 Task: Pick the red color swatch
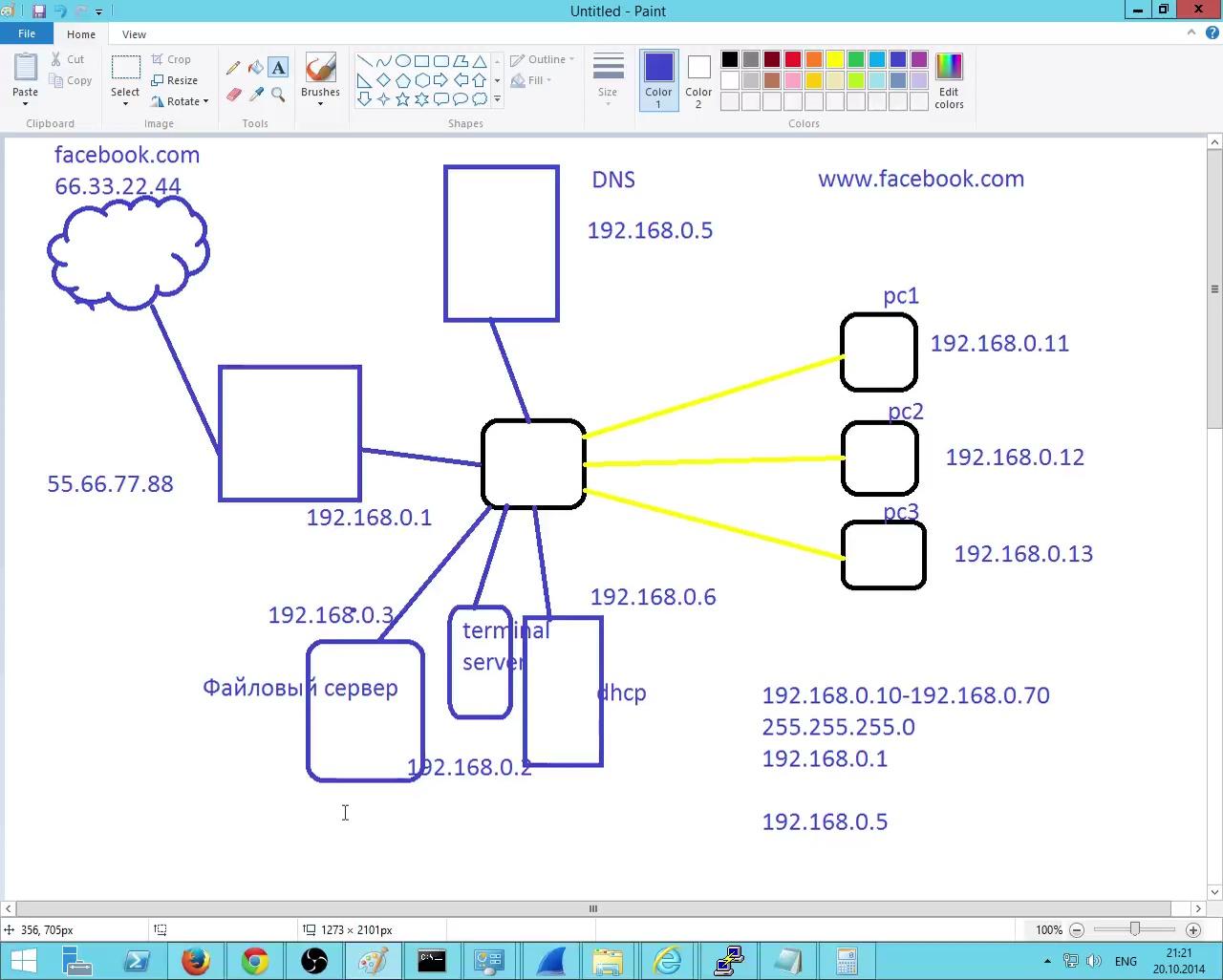(x=793, y=59)
